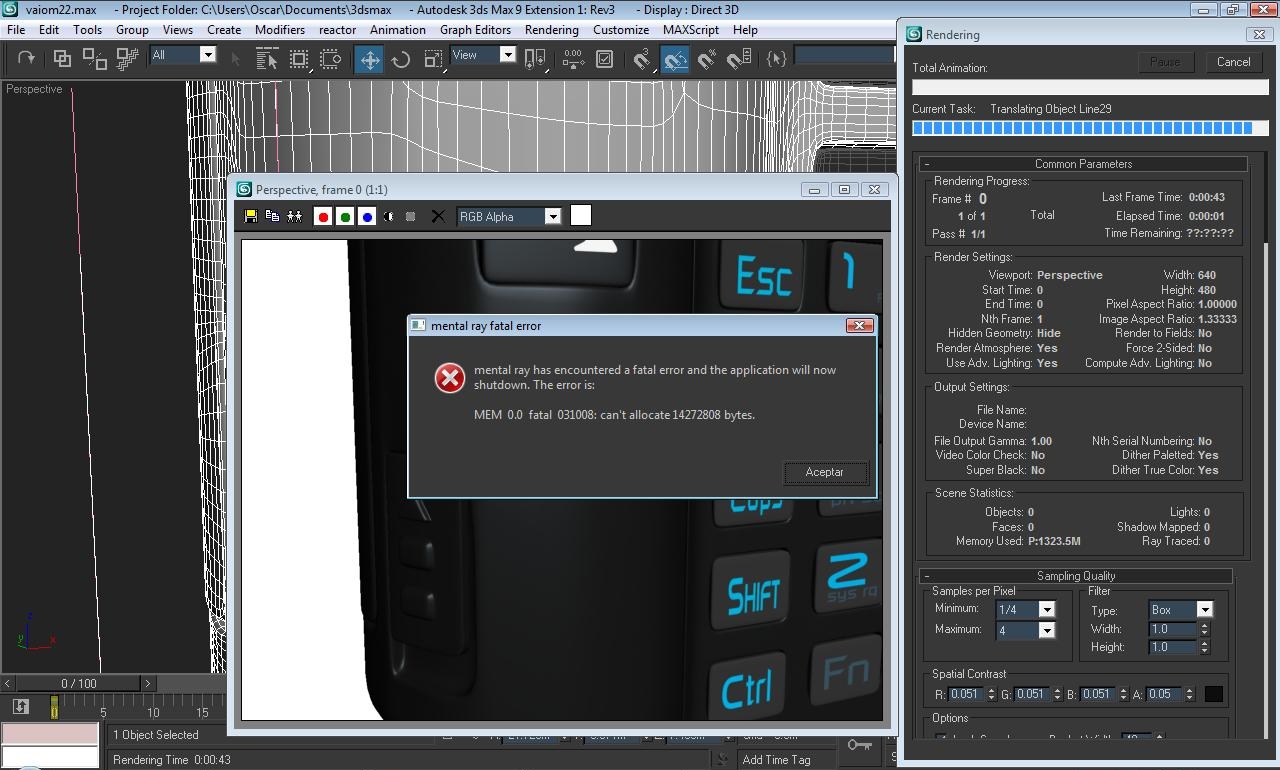Toggle the Angle Snap icon
This screenshot has height=770, width=1280.
click(676, 58)
